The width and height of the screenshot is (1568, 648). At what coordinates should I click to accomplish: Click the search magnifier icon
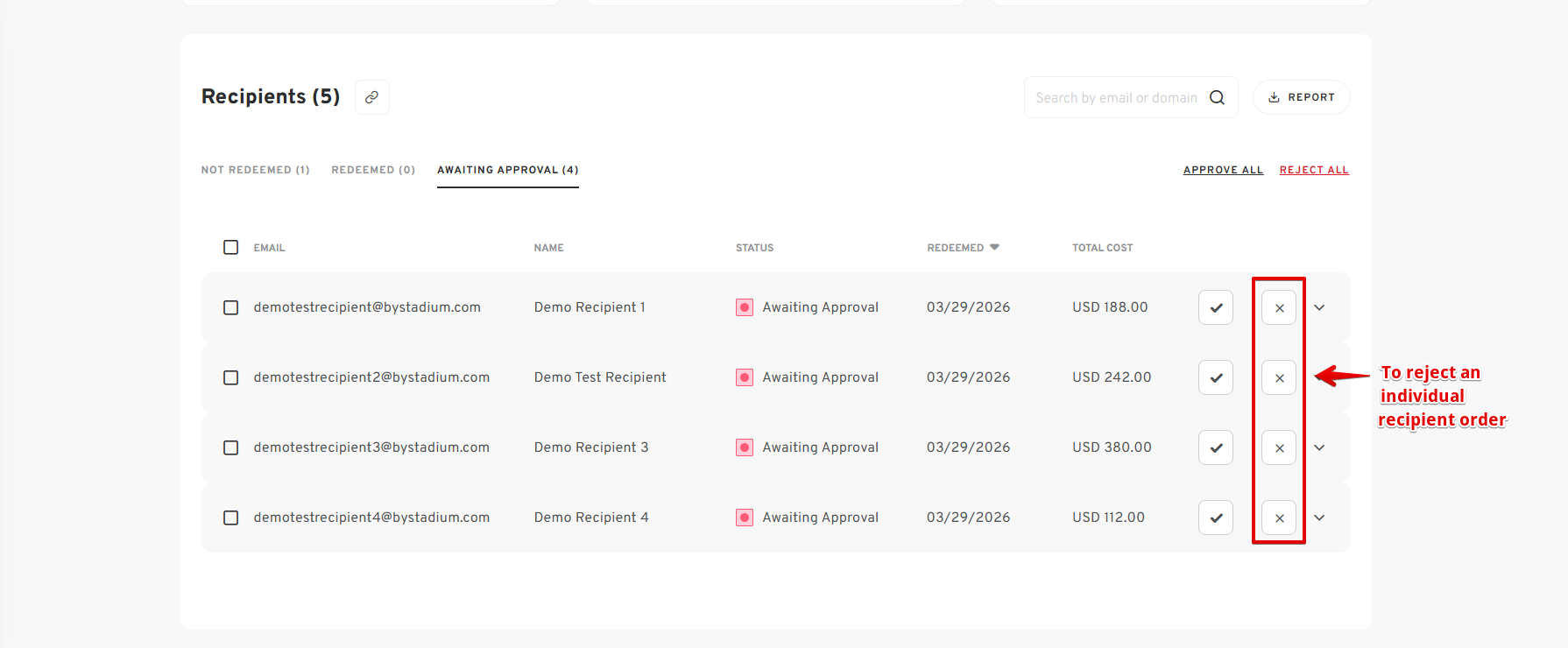[1217, 97]
